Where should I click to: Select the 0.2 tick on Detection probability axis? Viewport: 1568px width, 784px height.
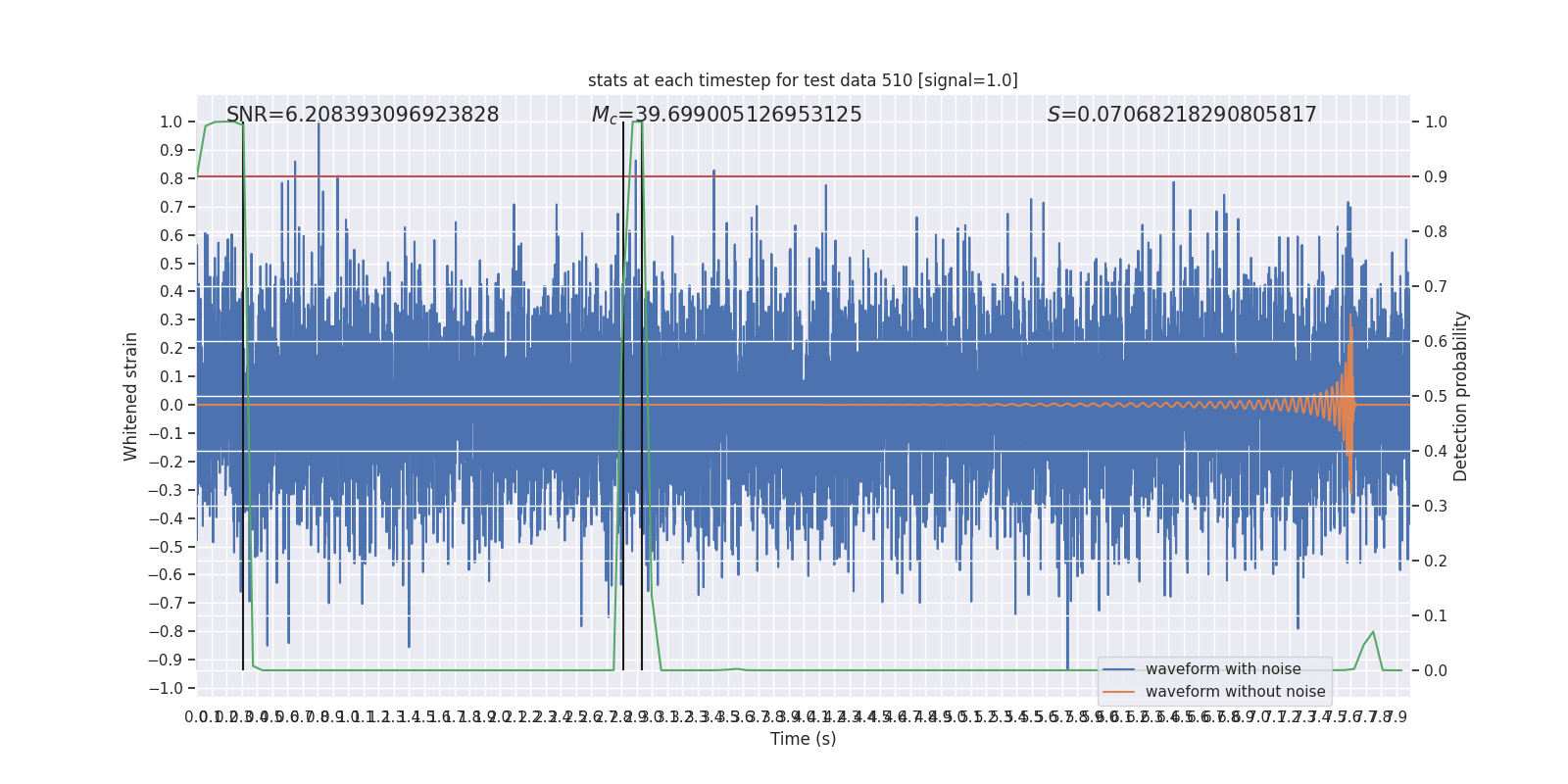1436,562
